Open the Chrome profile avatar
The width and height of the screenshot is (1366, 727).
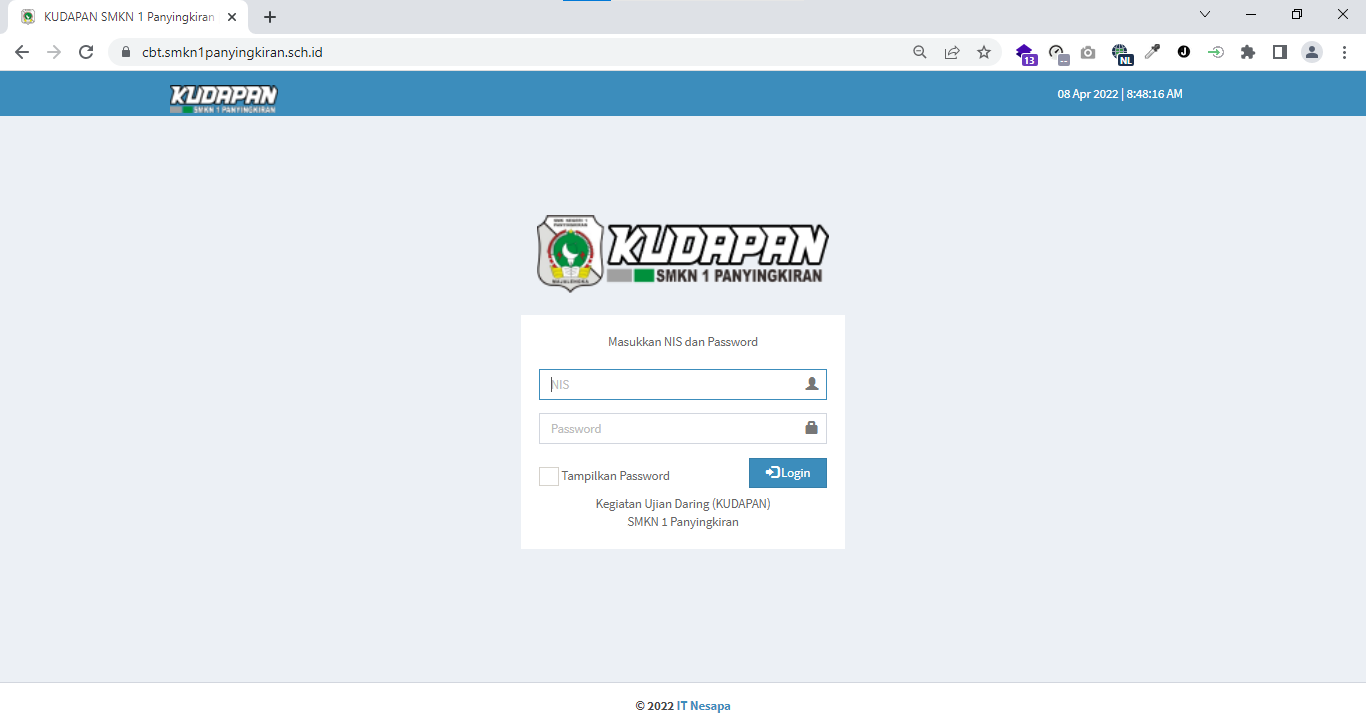tap(1312, 52)
